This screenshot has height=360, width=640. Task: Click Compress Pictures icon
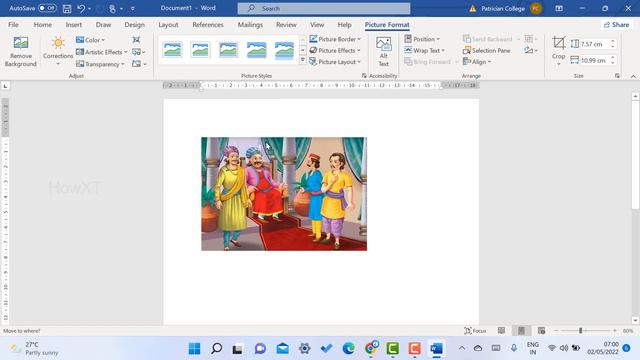coord(136,40)
